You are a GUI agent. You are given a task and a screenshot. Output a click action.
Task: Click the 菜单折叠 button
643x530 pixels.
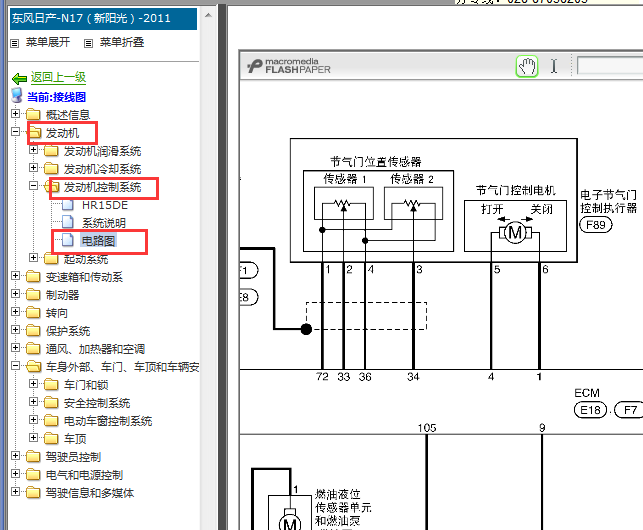(122, 42)
